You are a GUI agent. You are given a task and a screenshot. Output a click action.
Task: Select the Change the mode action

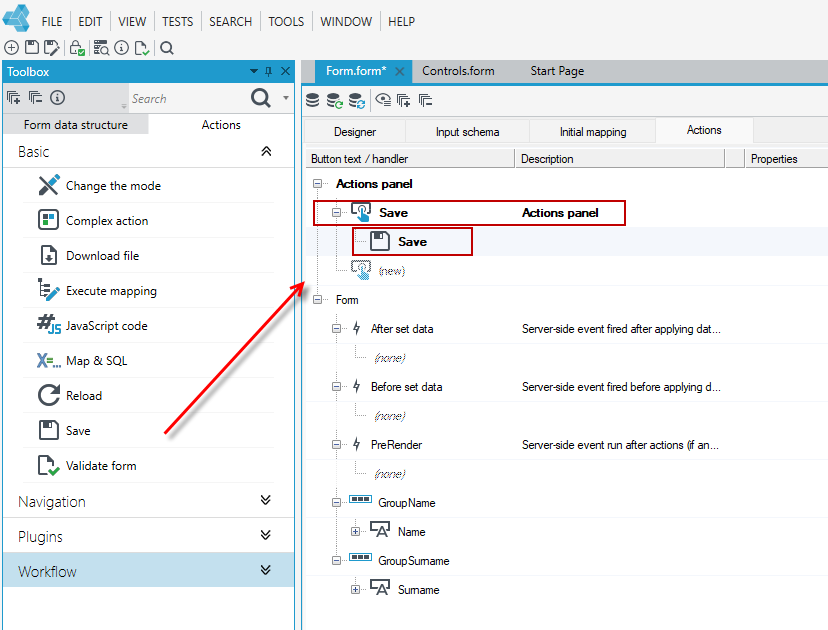(148, 185)
